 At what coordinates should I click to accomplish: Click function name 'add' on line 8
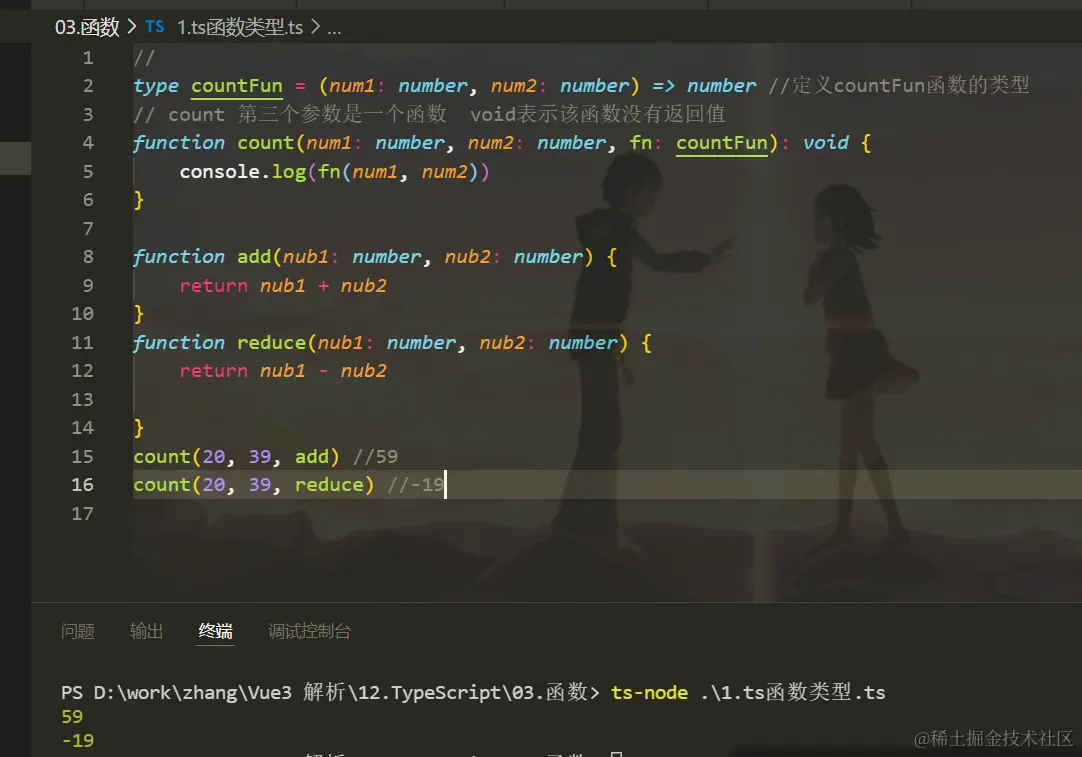pyautogui.click(x=254, y=257)
